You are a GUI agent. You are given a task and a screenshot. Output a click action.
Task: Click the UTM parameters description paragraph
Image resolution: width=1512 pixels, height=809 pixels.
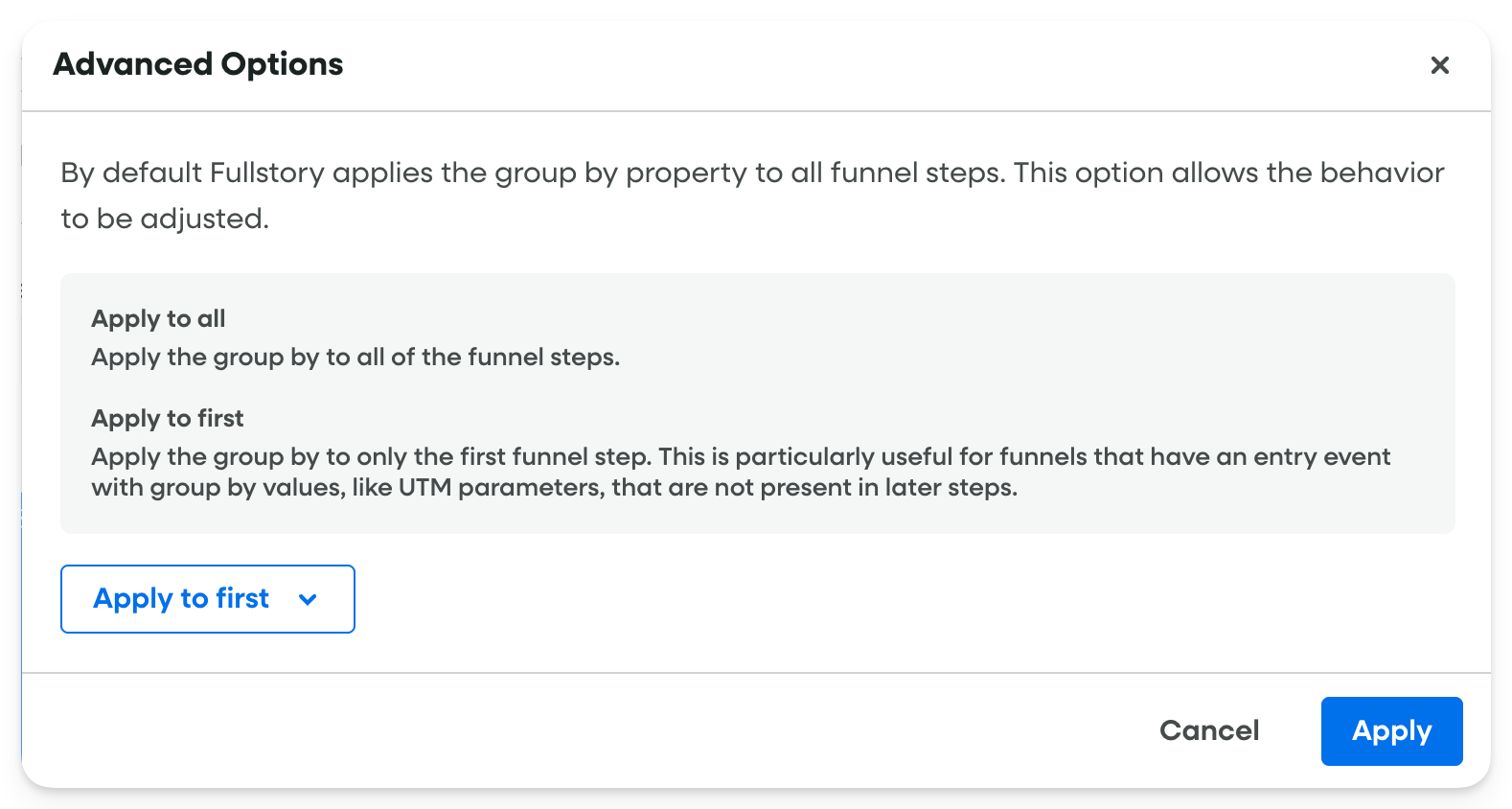738,472
